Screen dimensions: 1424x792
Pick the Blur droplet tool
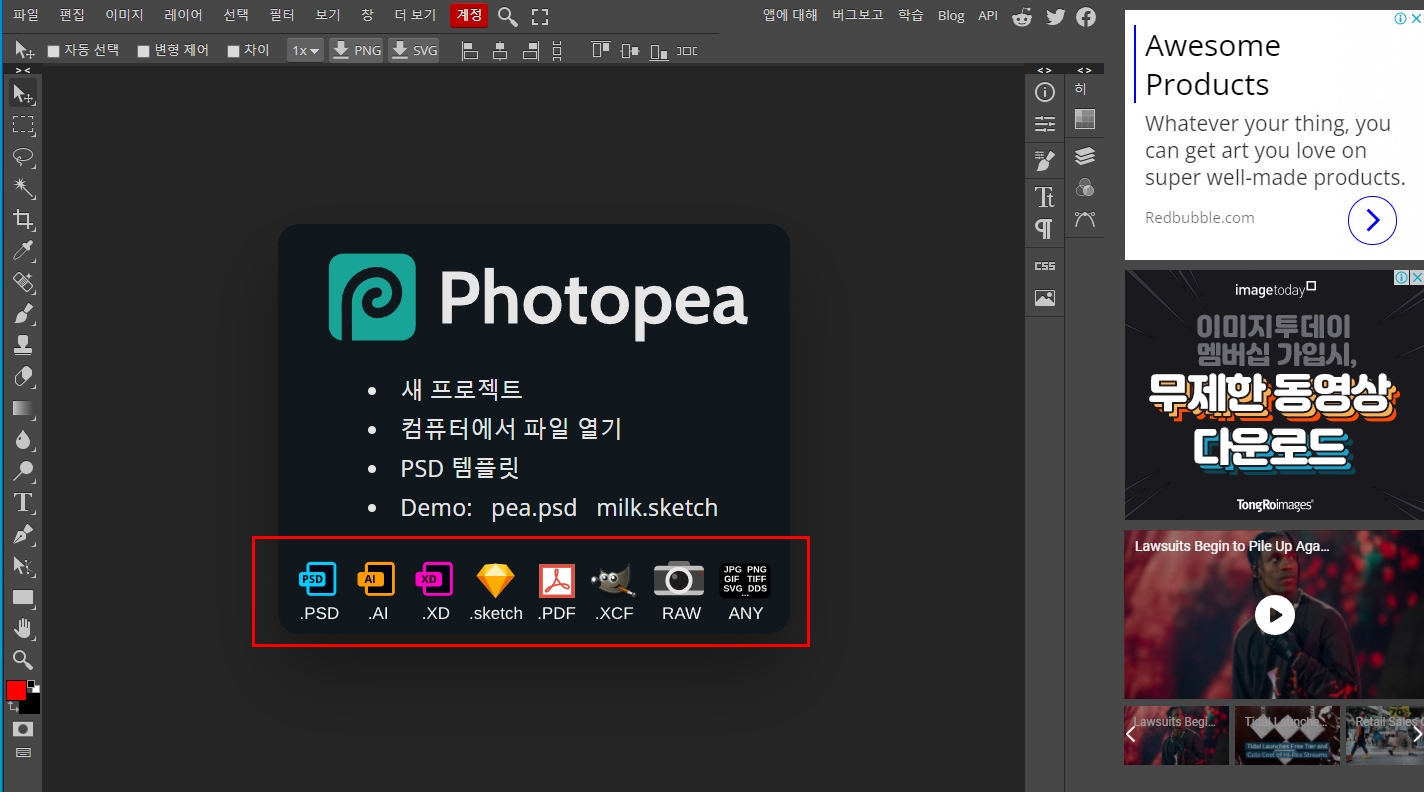click(x=22, y=440)
